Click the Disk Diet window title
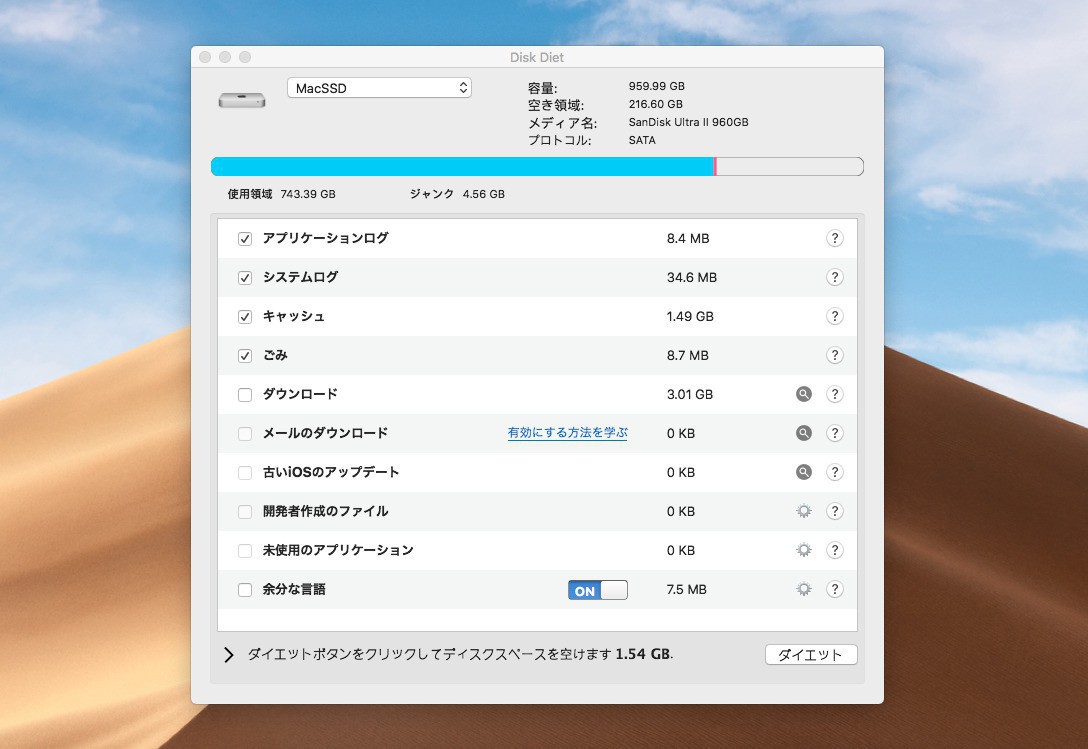Image resolution: width=1088 pixels, height=749 pixels. pos(537,57)
